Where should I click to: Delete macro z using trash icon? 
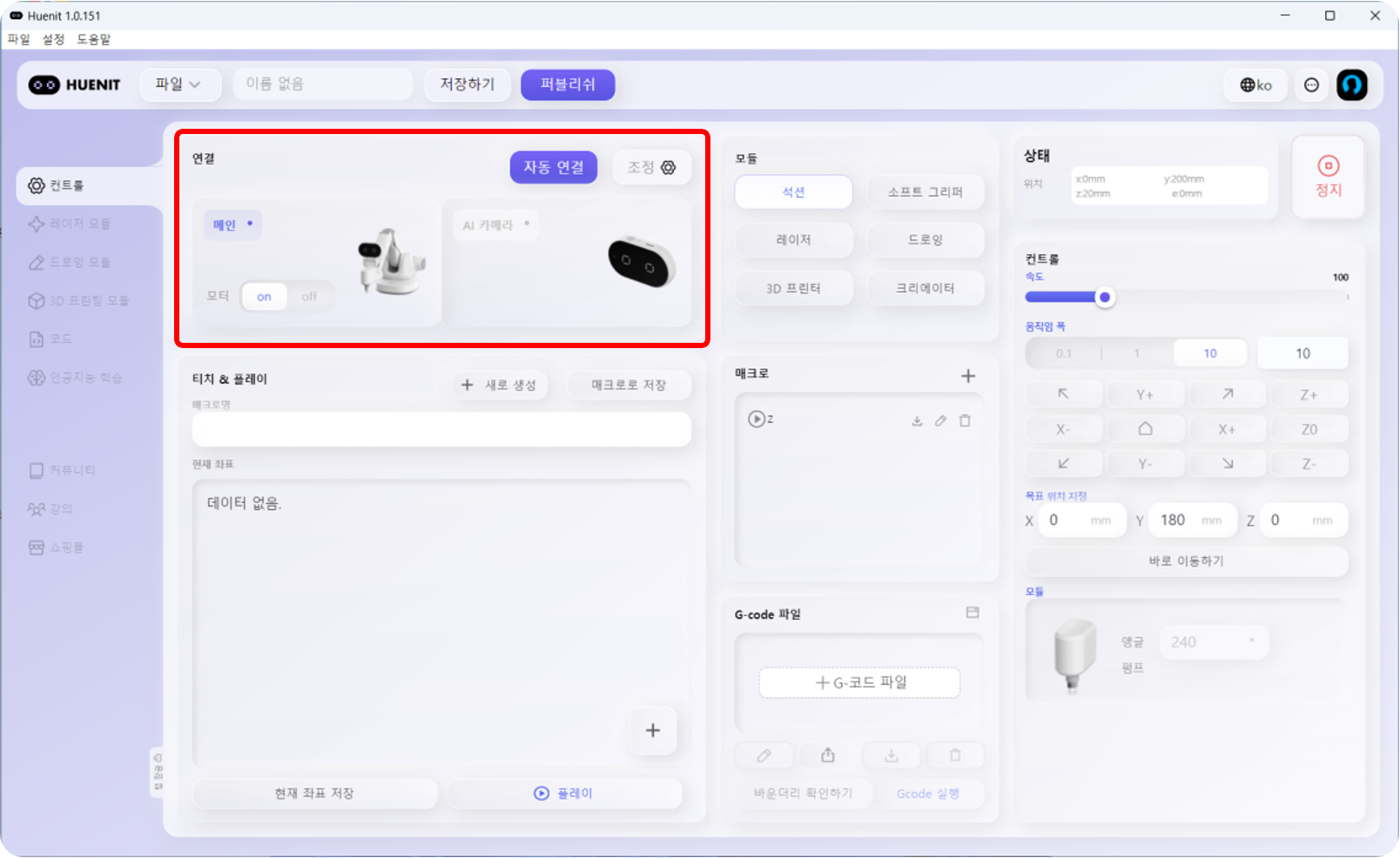(965, 421)
